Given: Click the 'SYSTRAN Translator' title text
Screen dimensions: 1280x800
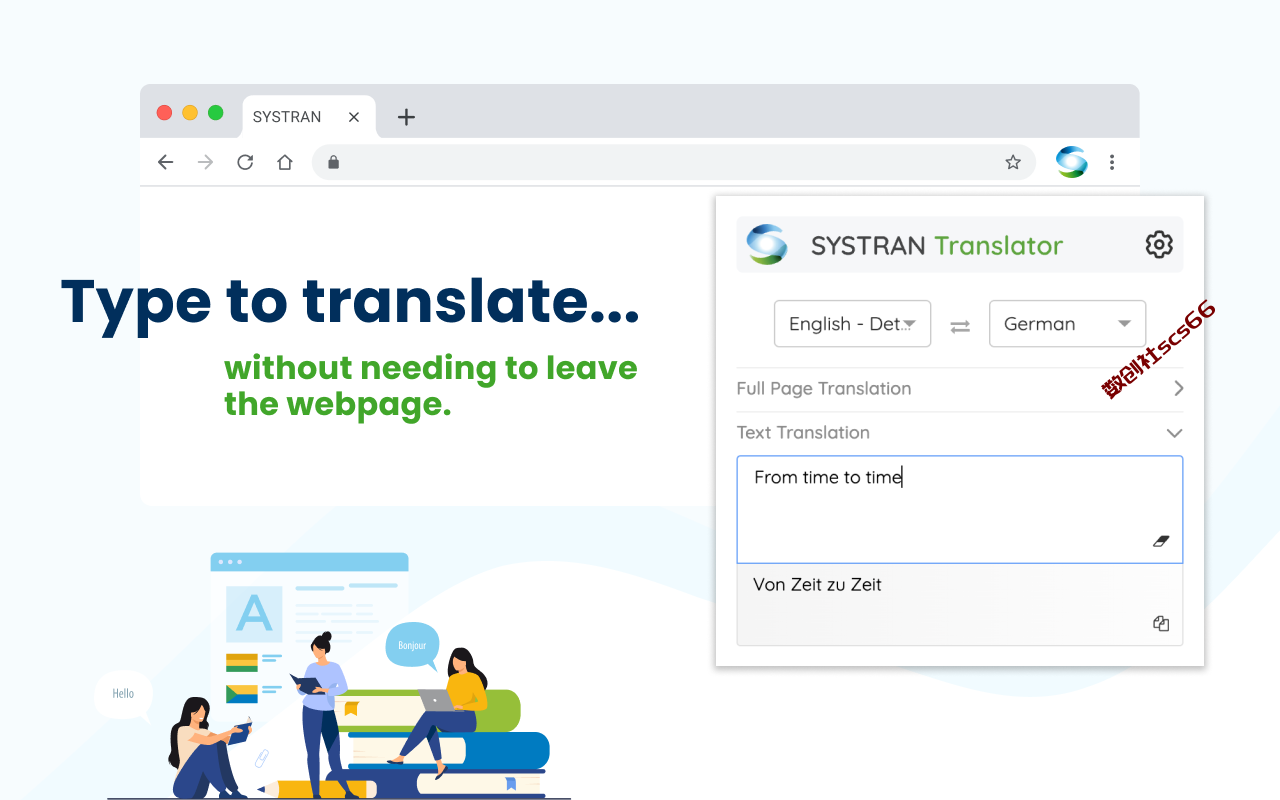Looking at the screenshot, I should point(937,245).
